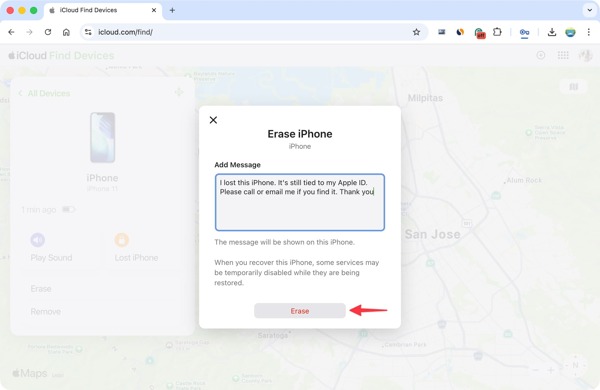Viewport: 600px width, 390px height.
Task: Zoom out on the map with minus
Action: 535,370
